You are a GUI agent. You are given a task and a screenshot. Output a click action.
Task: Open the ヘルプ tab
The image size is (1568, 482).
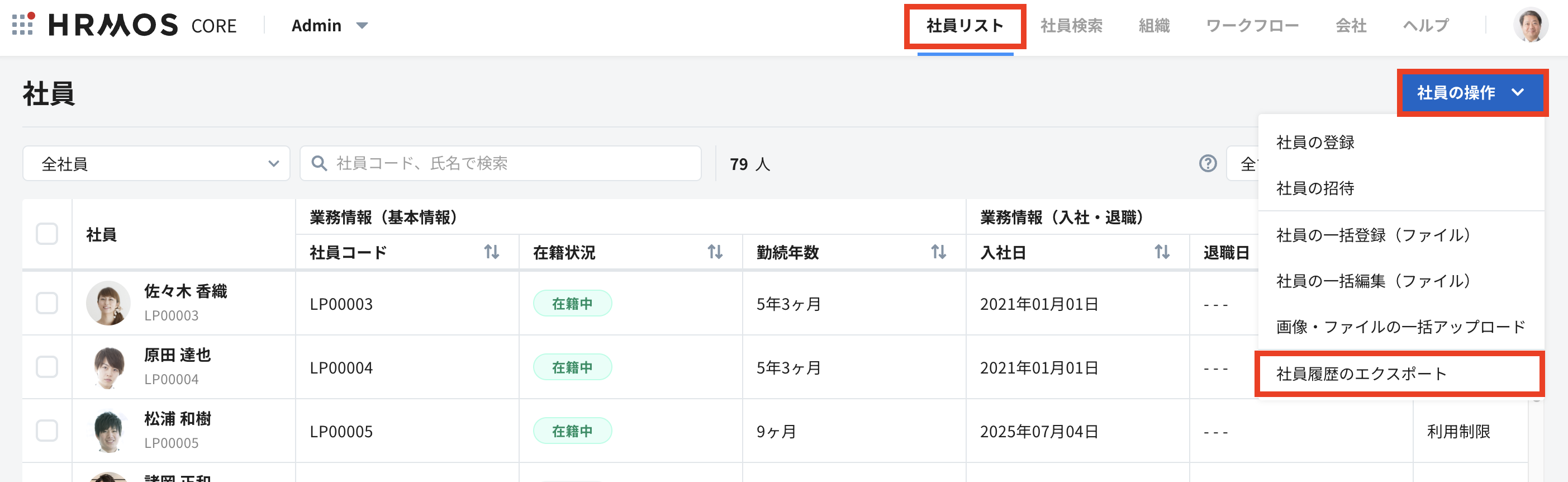point(1426,26)
